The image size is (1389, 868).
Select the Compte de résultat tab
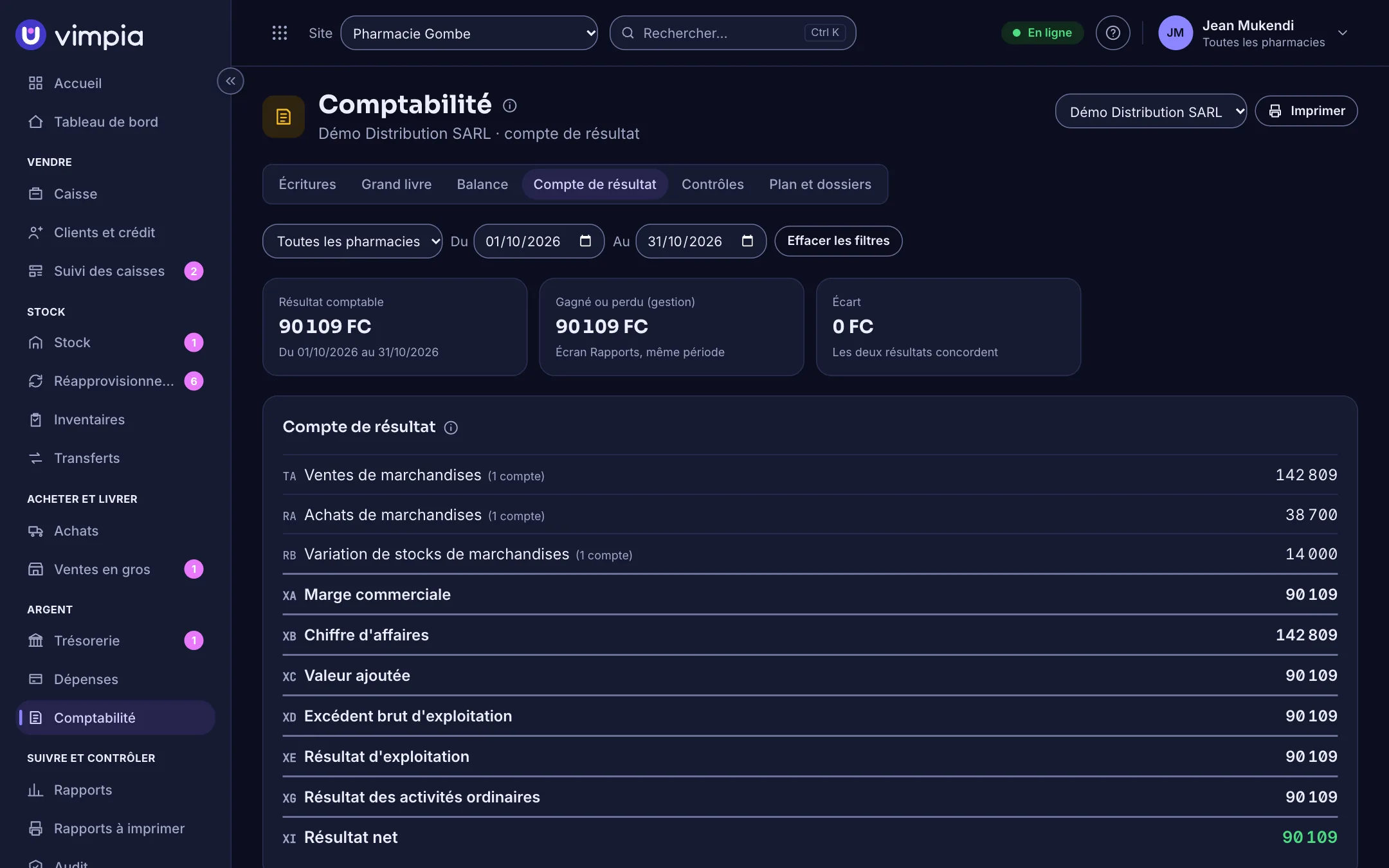595,185
